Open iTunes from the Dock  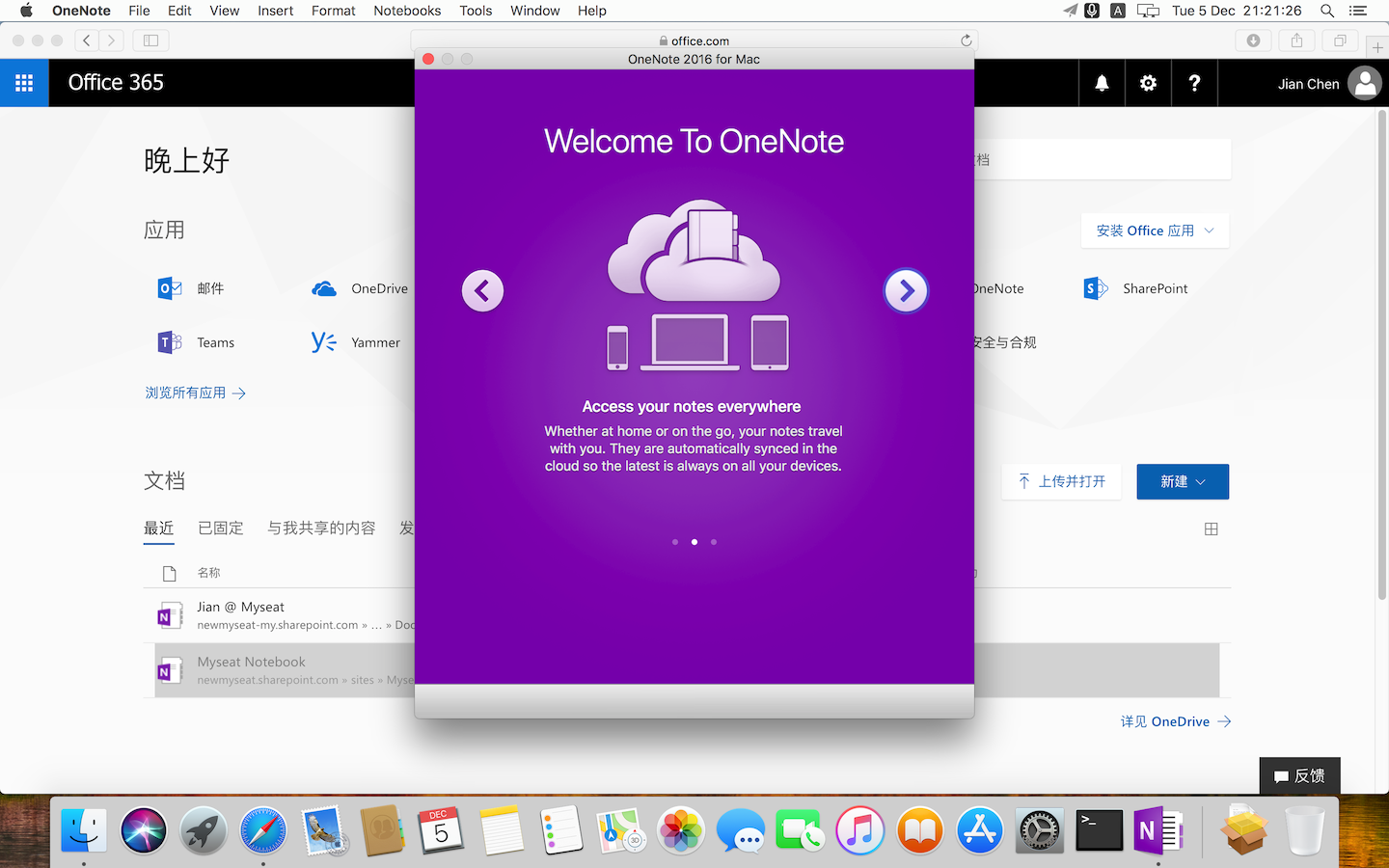pos(859,830)
